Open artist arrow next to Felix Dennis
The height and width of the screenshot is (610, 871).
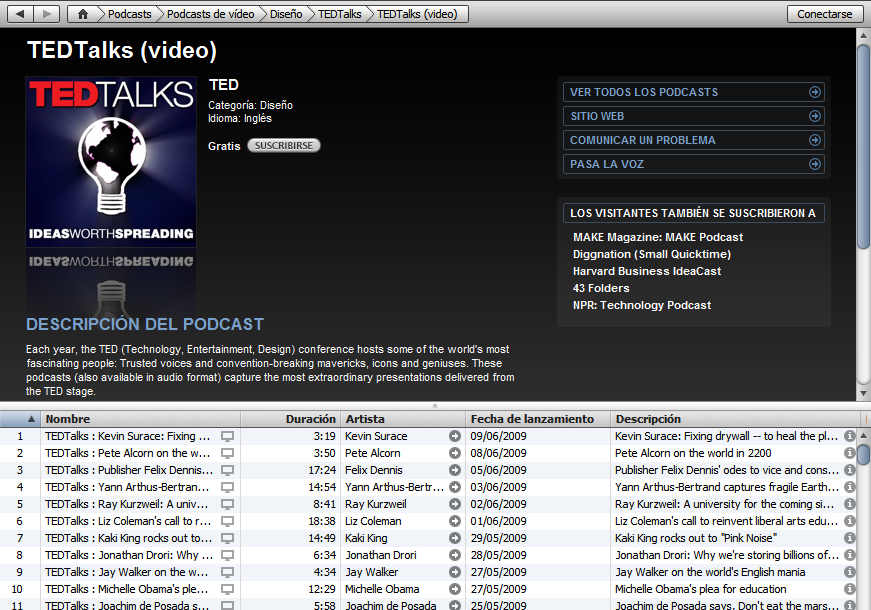(455, 470)
